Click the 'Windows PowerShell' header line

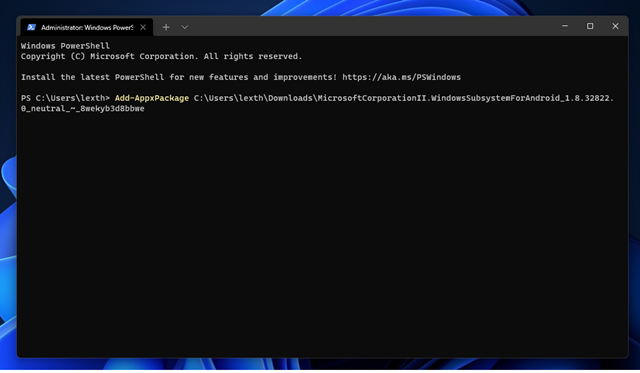click(x=65, y=46)
